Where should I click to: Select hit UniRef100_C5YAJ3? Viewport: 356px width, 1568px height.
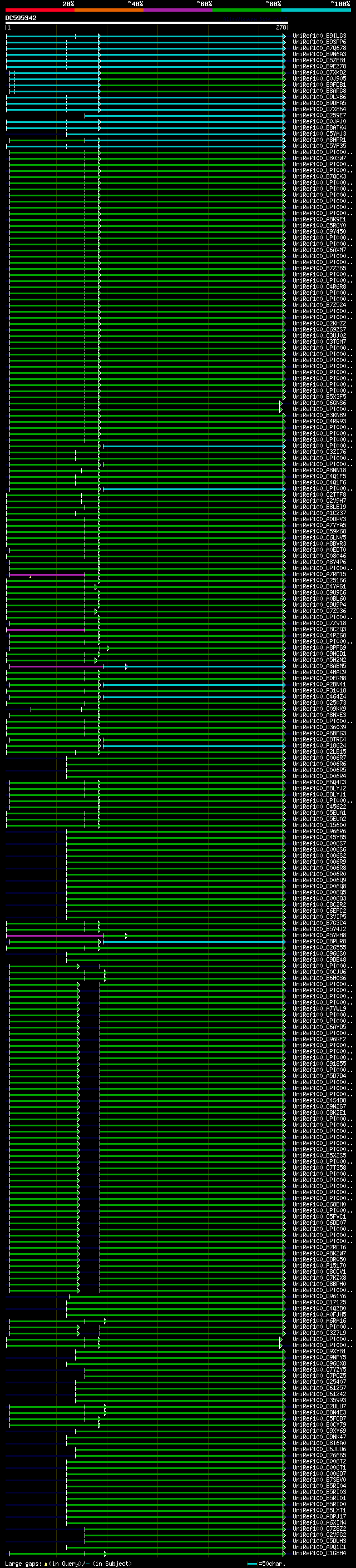319,134
